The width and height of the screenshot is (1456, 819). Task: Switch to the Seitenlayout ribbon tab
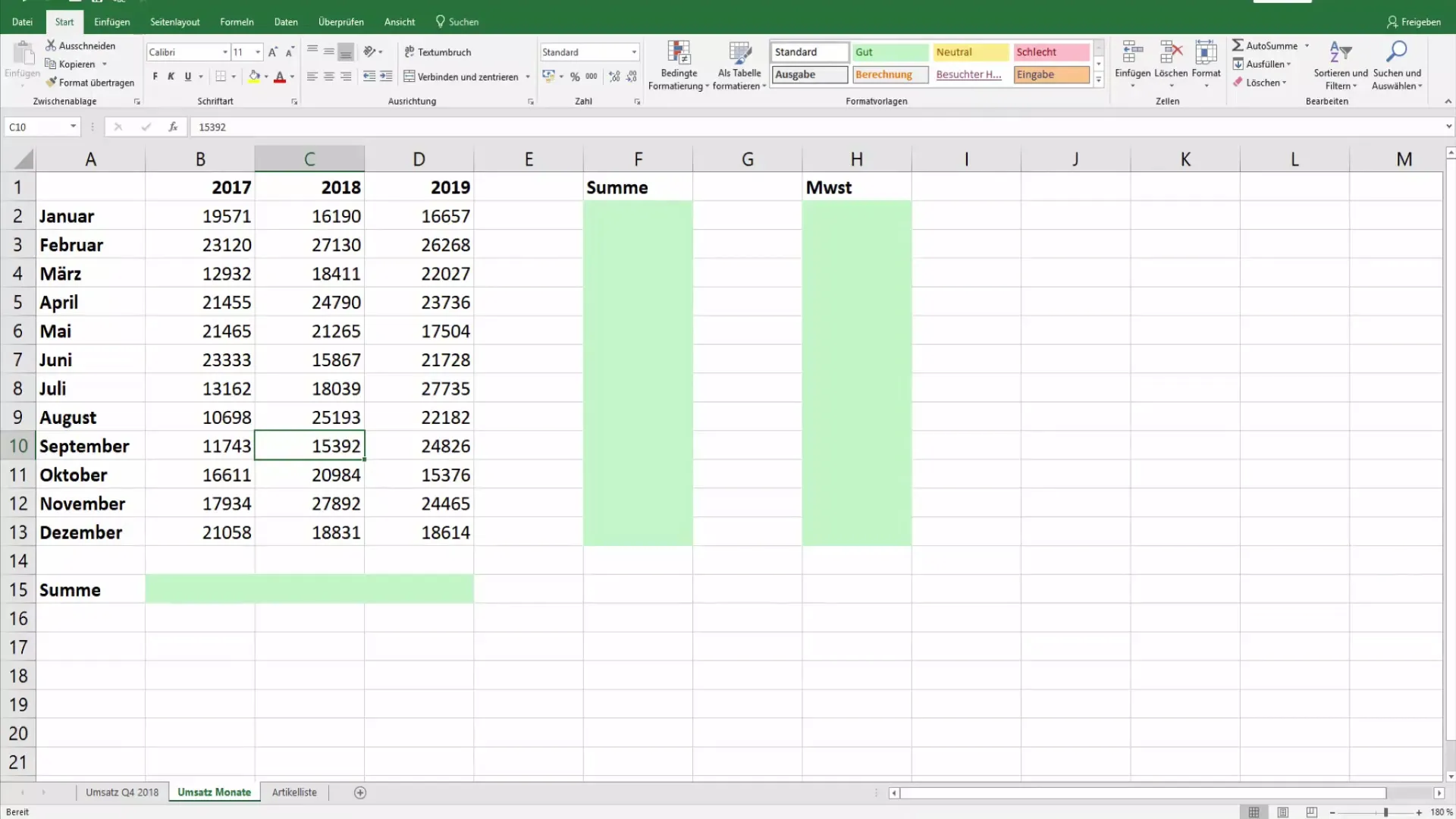[174, 22]
